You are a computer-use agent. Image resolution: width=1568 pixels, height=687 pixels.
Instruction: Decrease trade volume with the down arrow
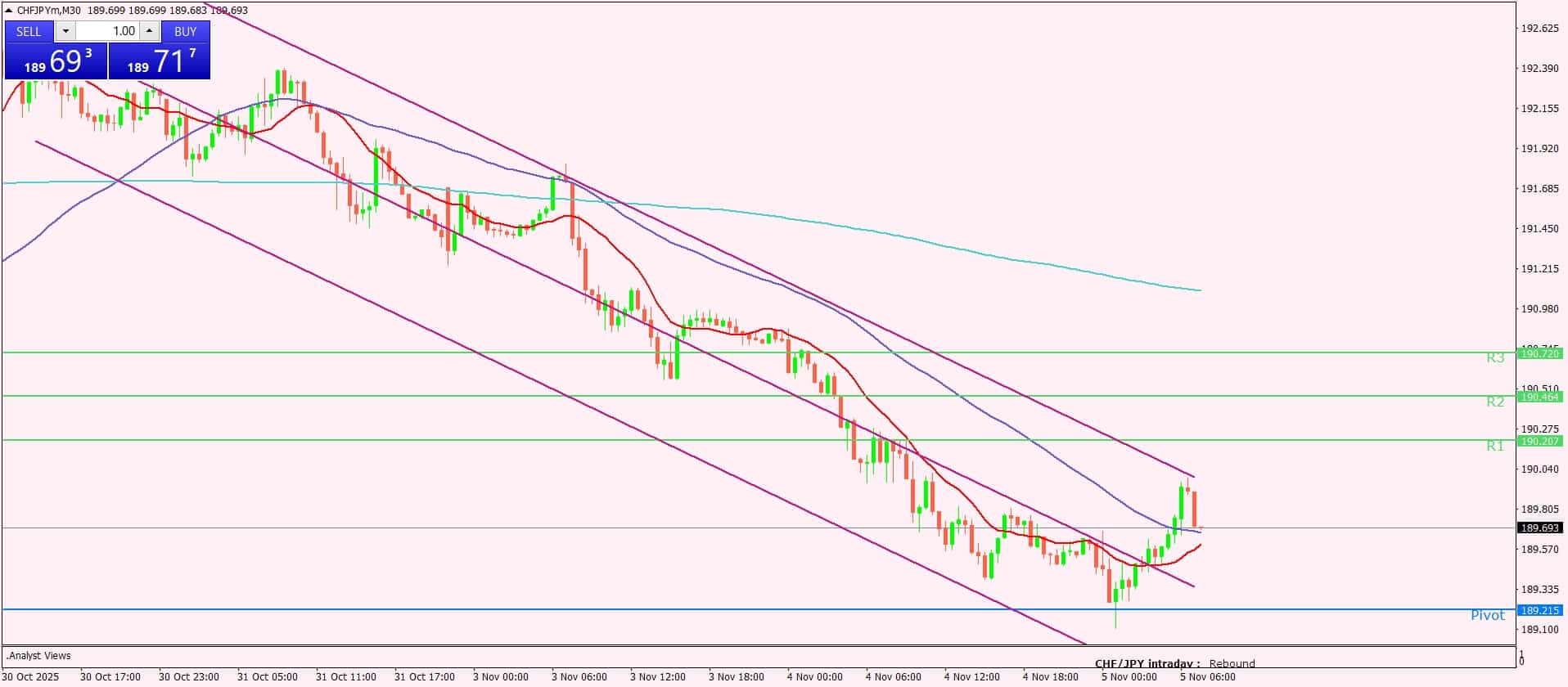point(65,31)
